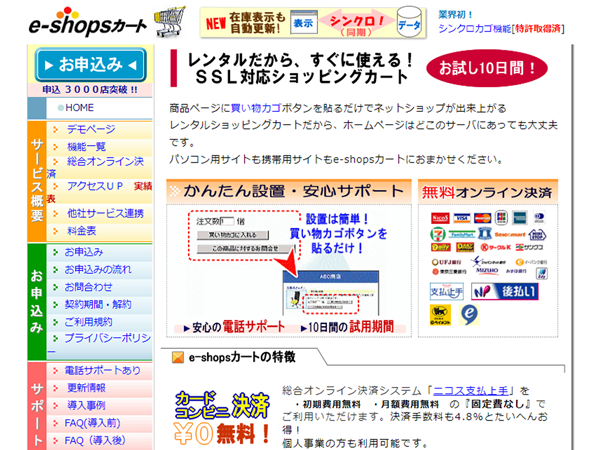Click the JCB card logo
Image resolution: width=600 pixels, height=450 pixels.
(x=502, y=217)
